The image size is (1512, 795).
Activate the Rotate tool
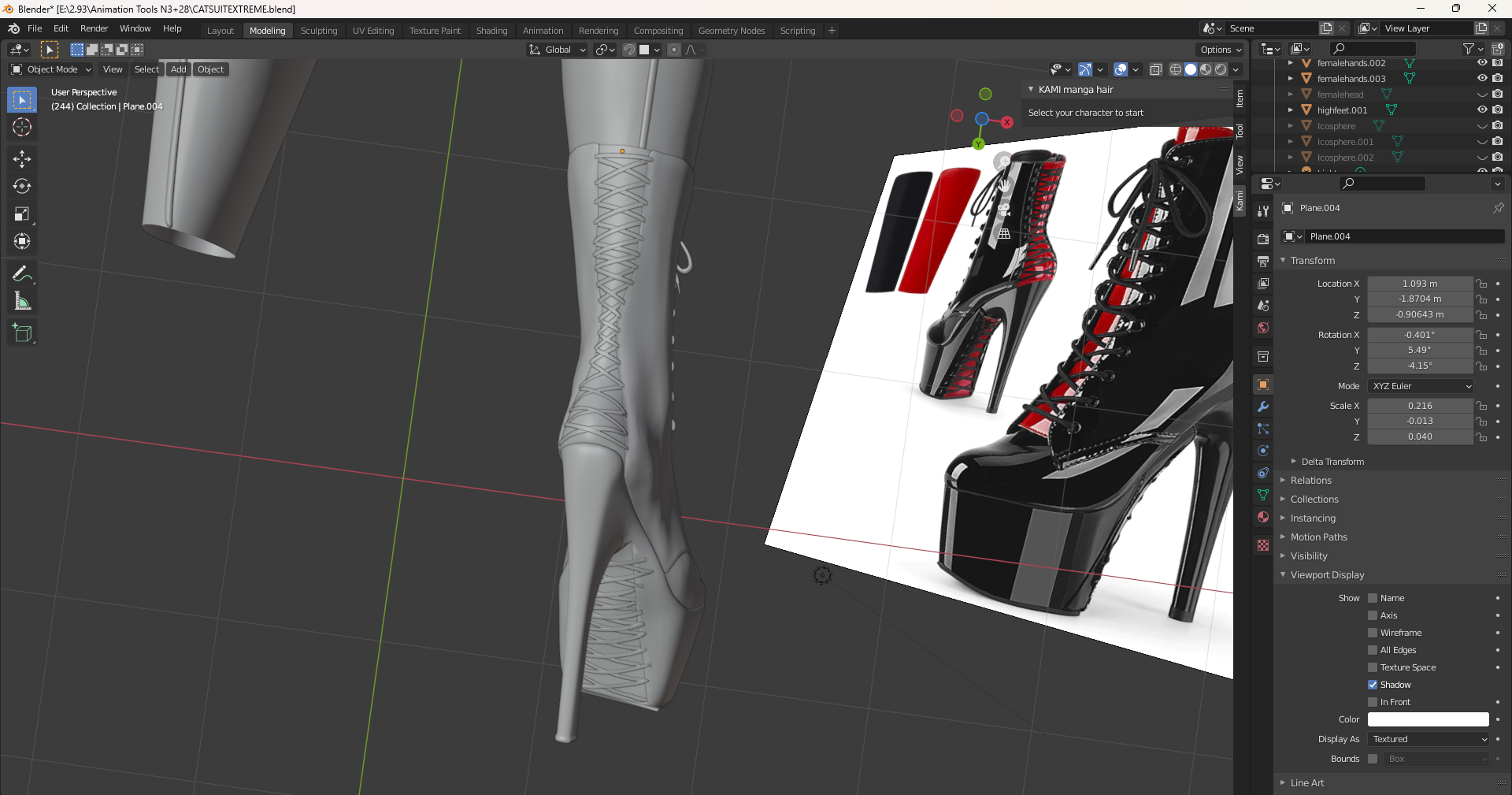[x=22, y=187]
